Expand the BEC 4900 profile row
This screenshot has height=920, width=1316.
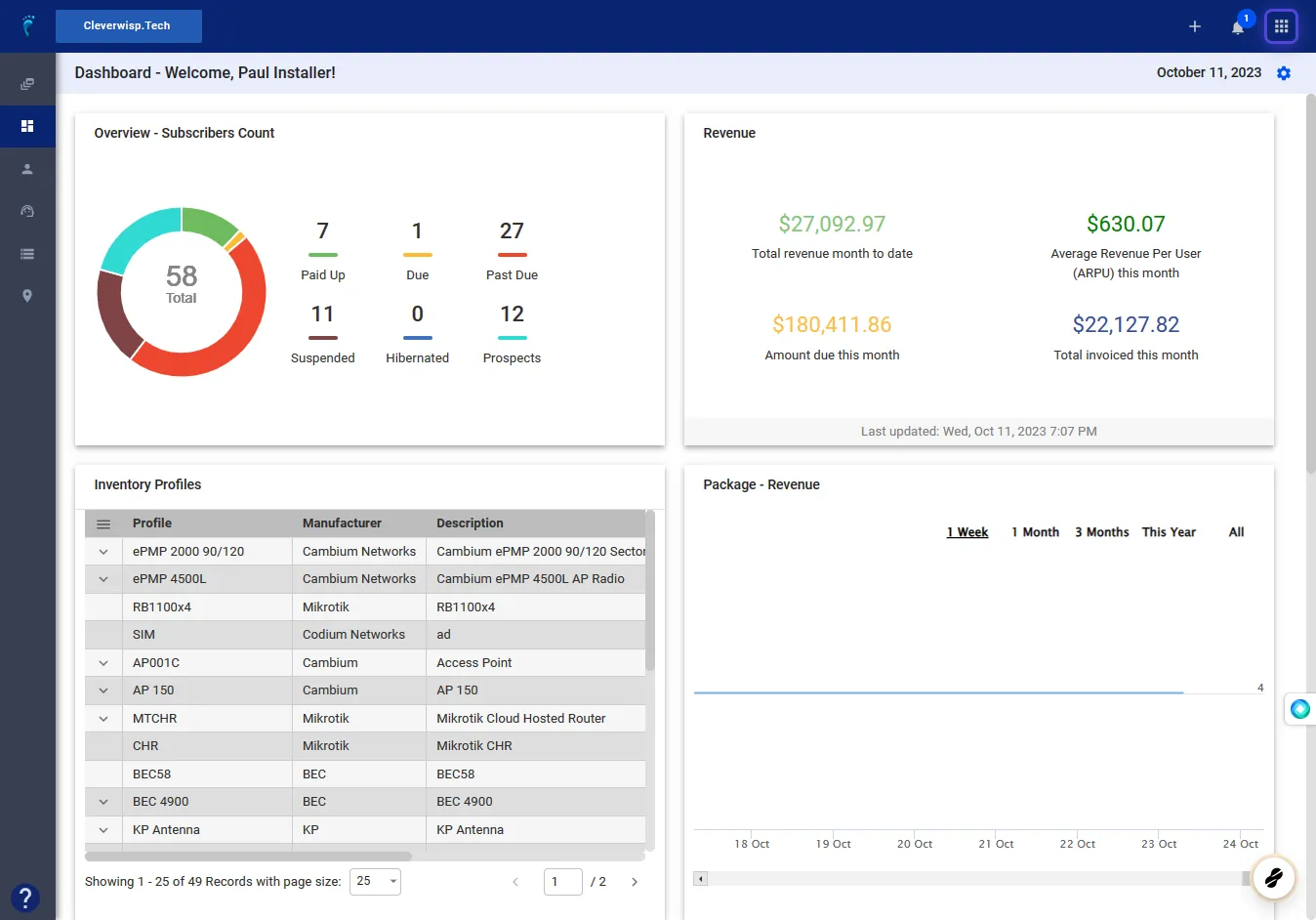[103, 802]
